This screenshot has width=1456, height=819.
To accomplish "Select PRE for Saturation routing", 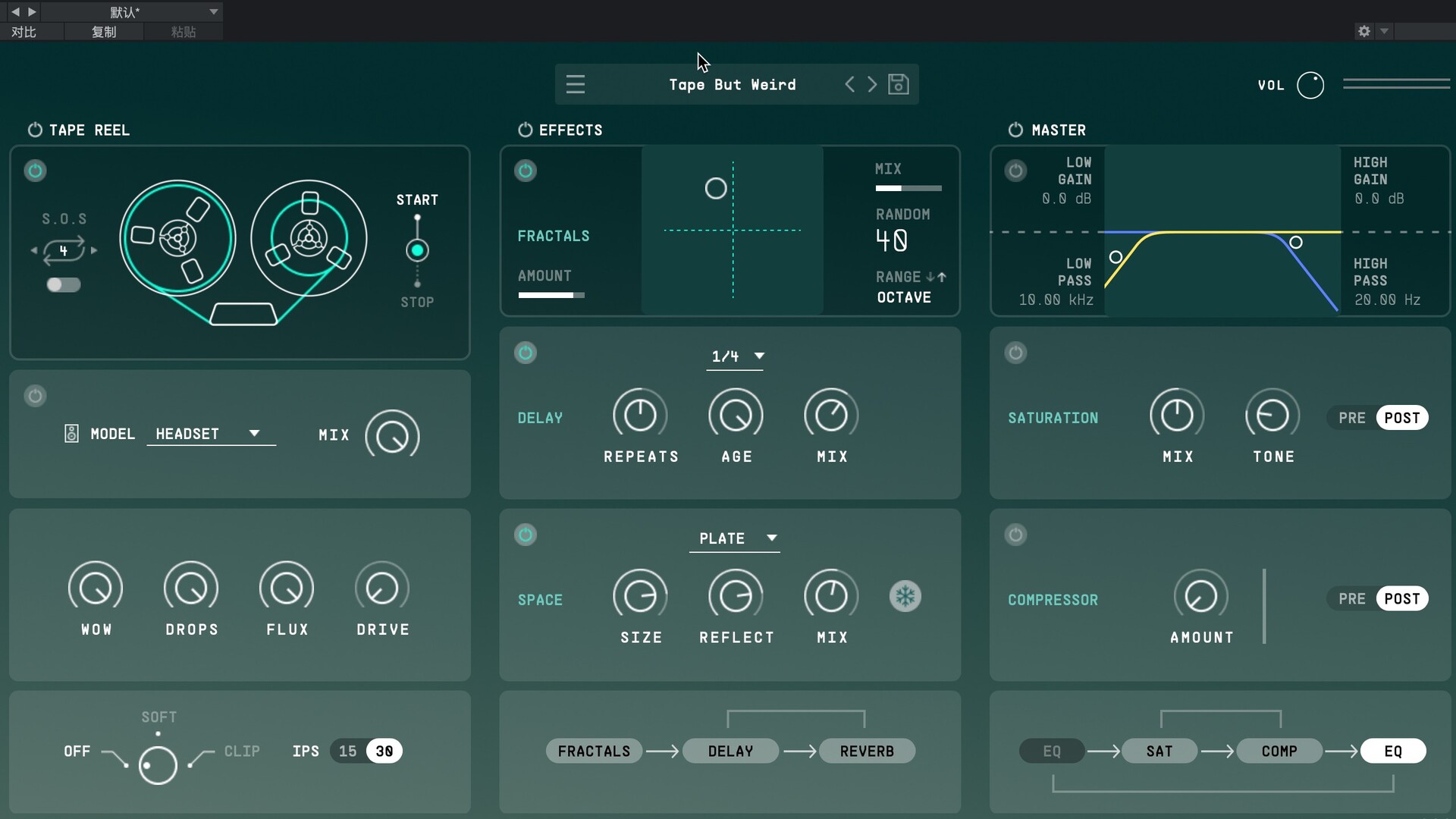I will point(1351,418).
